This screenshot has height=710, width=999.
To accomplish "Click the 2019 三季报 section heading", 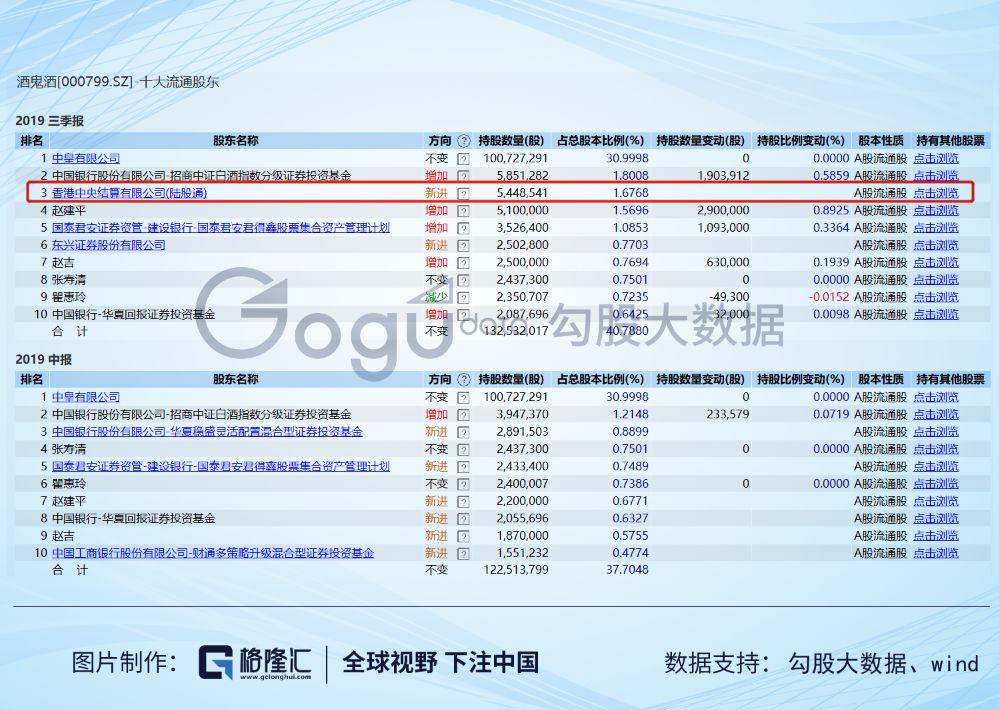I will pos(50,120).
